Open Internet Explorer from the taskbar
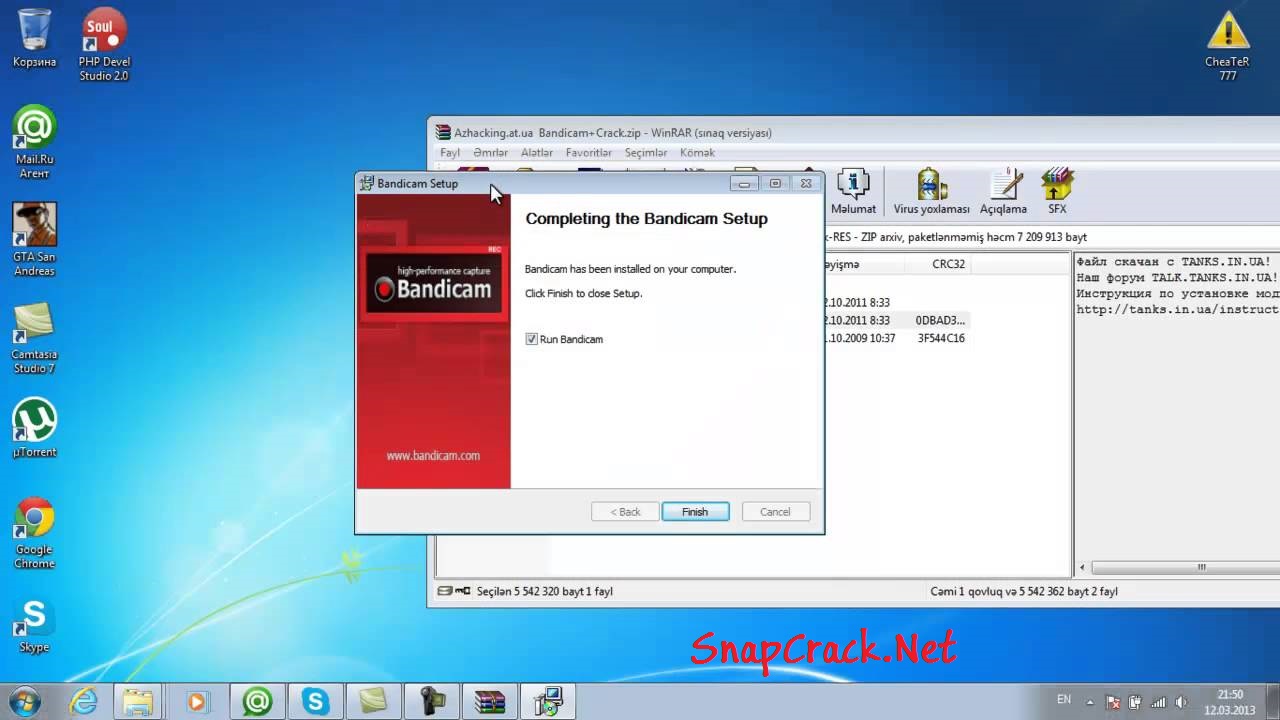The image size is (1280, 720). [x=84, y=701]
